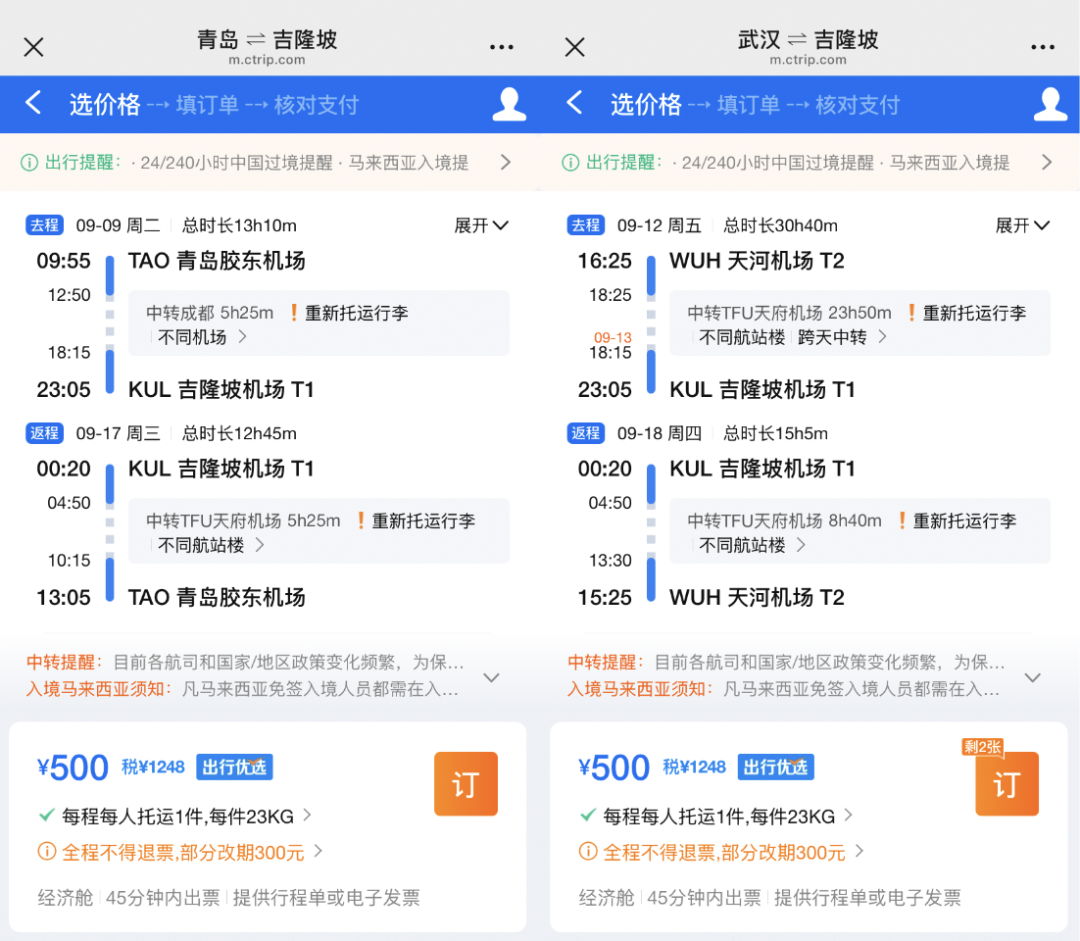The height and width of the screenshot is (941, 1080).
Task: Open more options (...) on Wuhan page header
Action: (x=1043, y=47)
